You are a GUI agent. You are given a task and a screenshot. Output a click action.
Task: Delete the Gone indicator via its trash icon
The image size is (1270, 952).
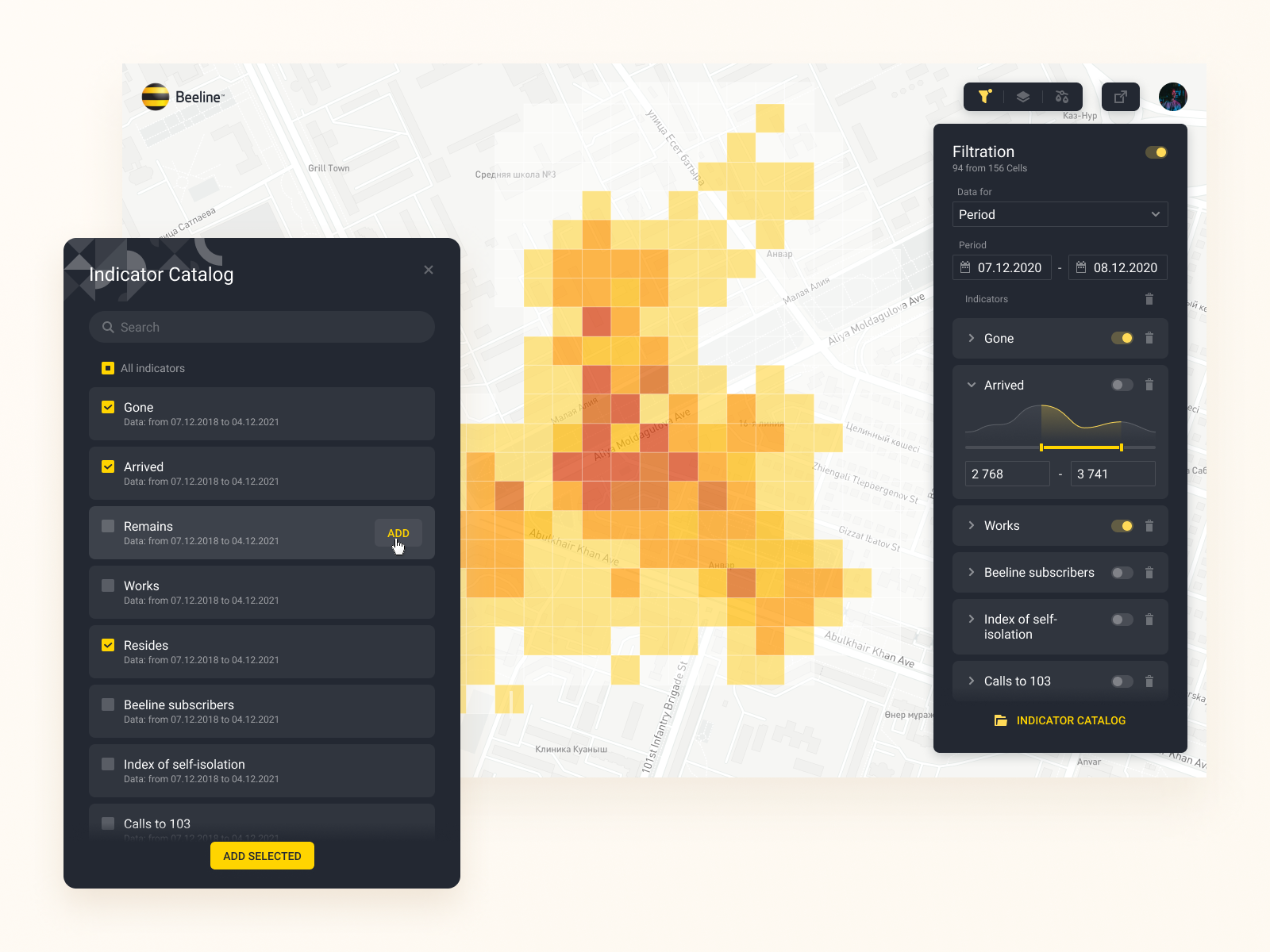[1149, 338]
